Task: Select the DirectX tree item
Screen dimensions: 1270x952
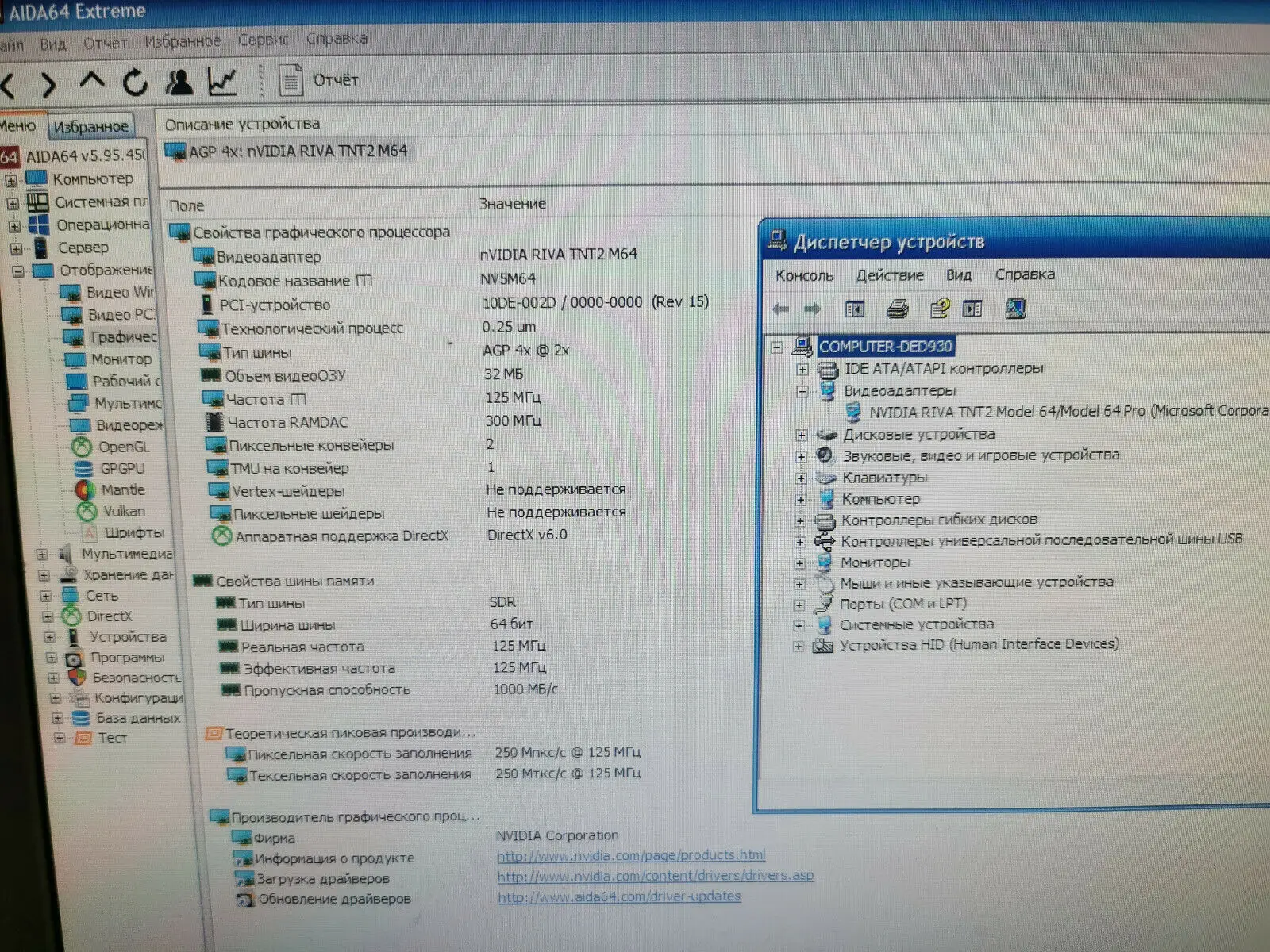Action: (110, 616)
